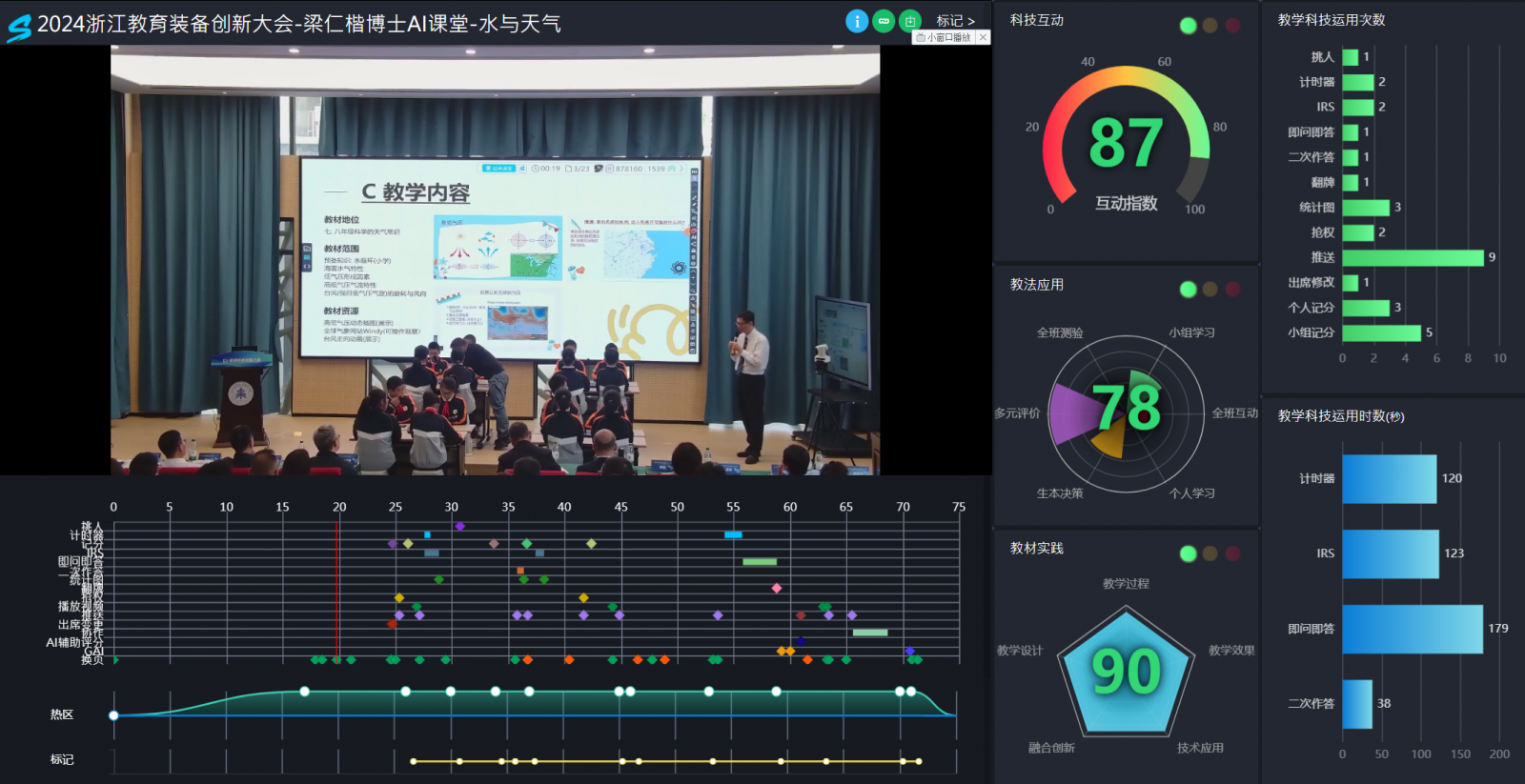This screenshot has width=1525, height=784.
Task: Select red indicator light in 教材实践 panel
Action: (x=1232, y=553)
